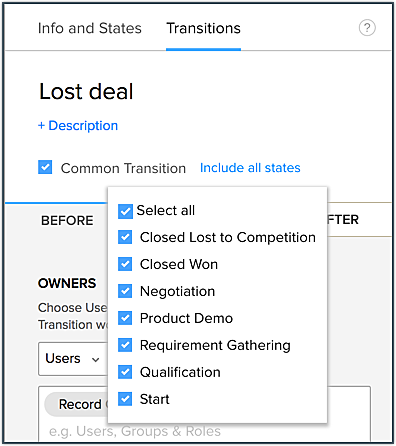Open the Users dropdown
This screenshot has height=446, width=396.
click(73, 359)
